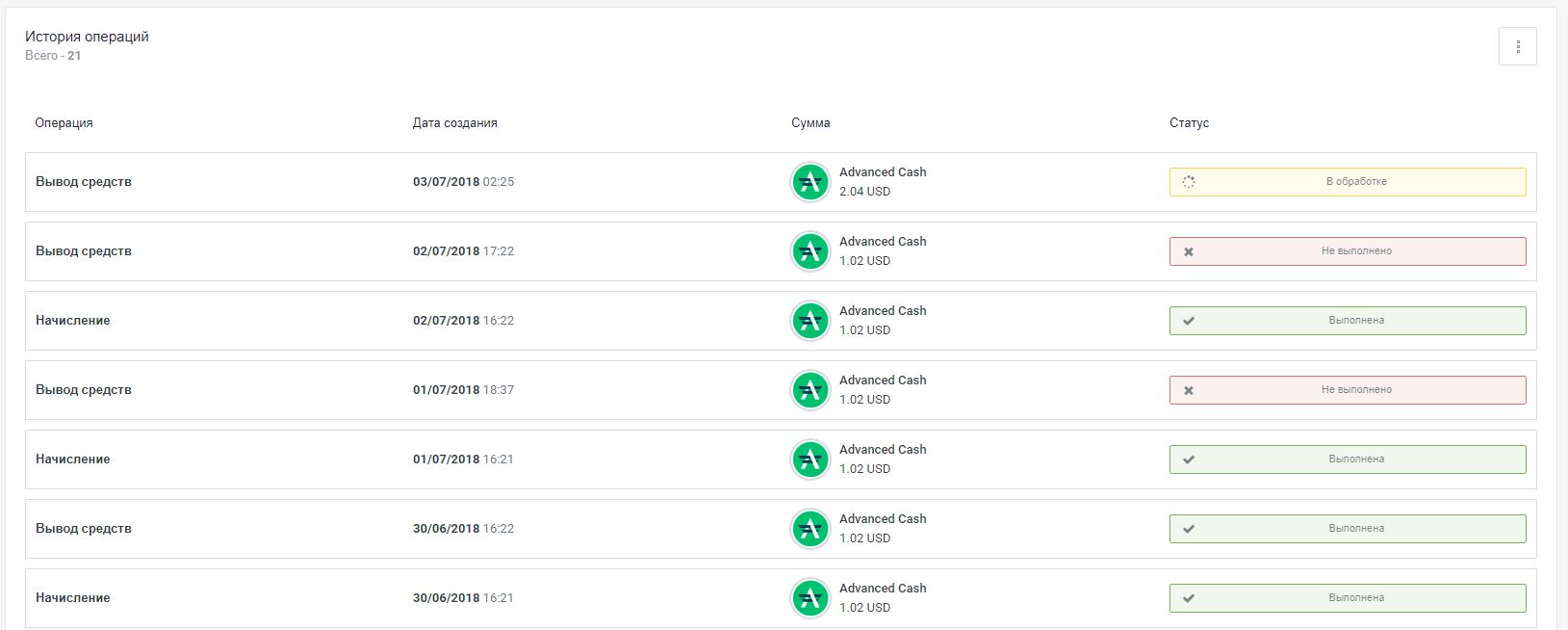
Task: Click the checkmark icon in the 30/06/2018 16:22 status
Action: [1189, 529]
